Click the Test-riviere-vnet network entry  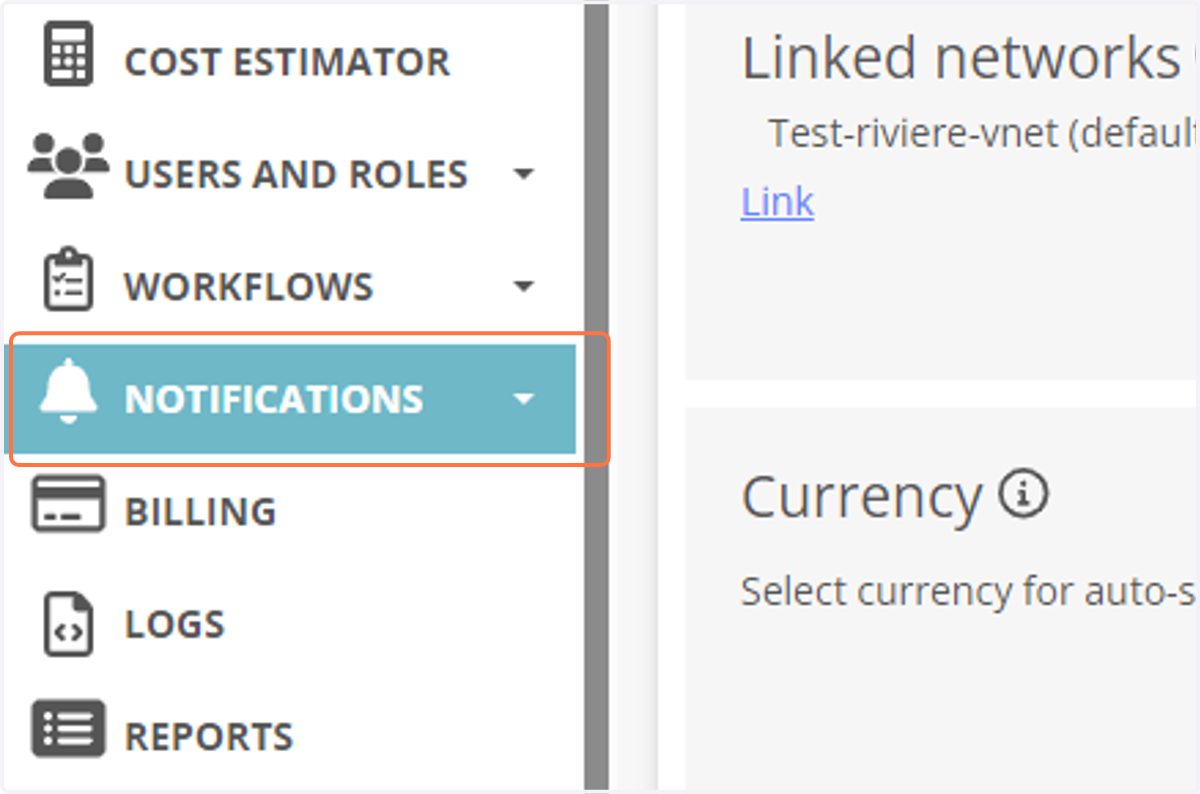(983, 133)
